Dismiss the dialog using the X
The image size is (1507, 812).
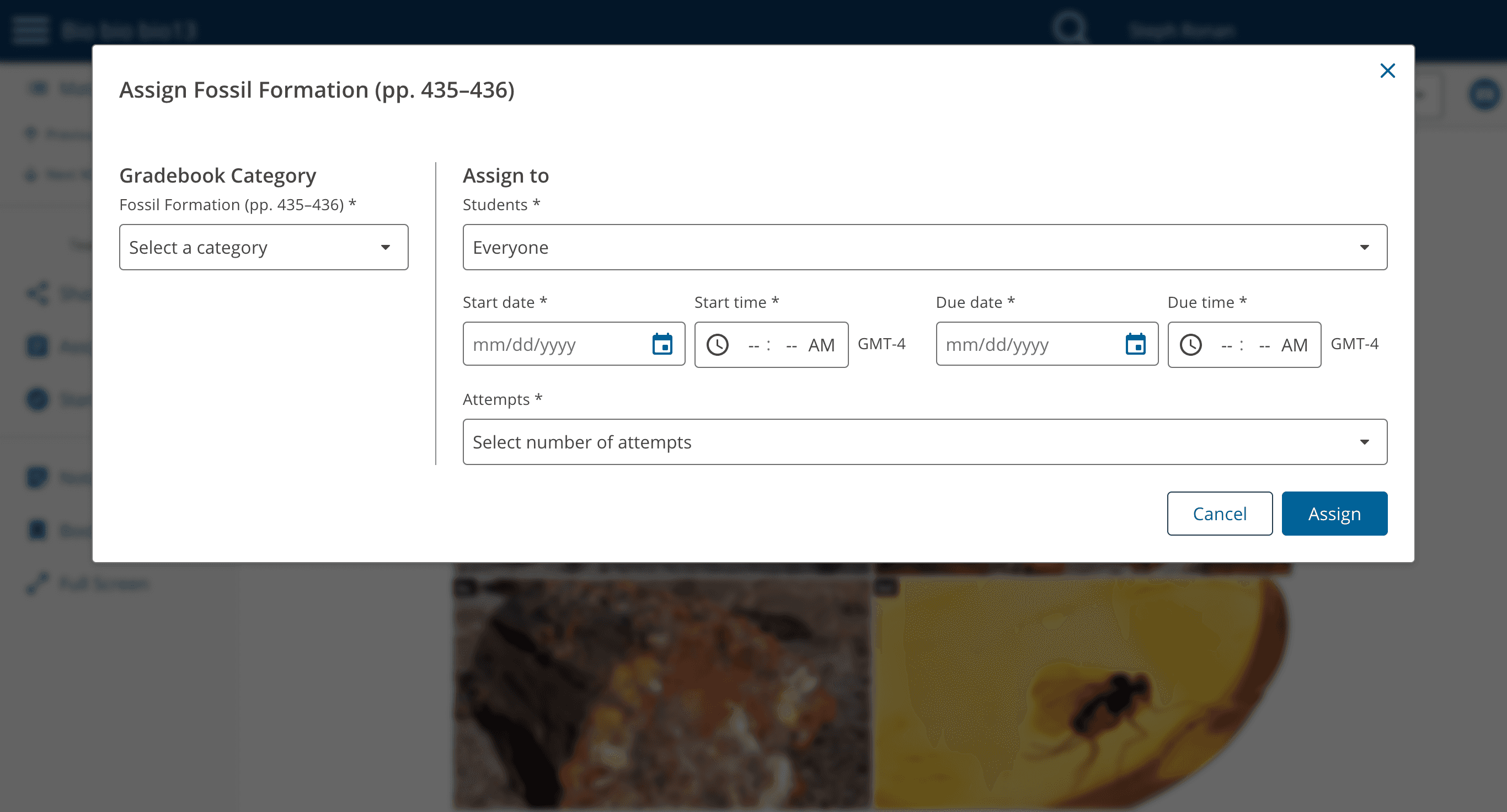point(1387,70)
